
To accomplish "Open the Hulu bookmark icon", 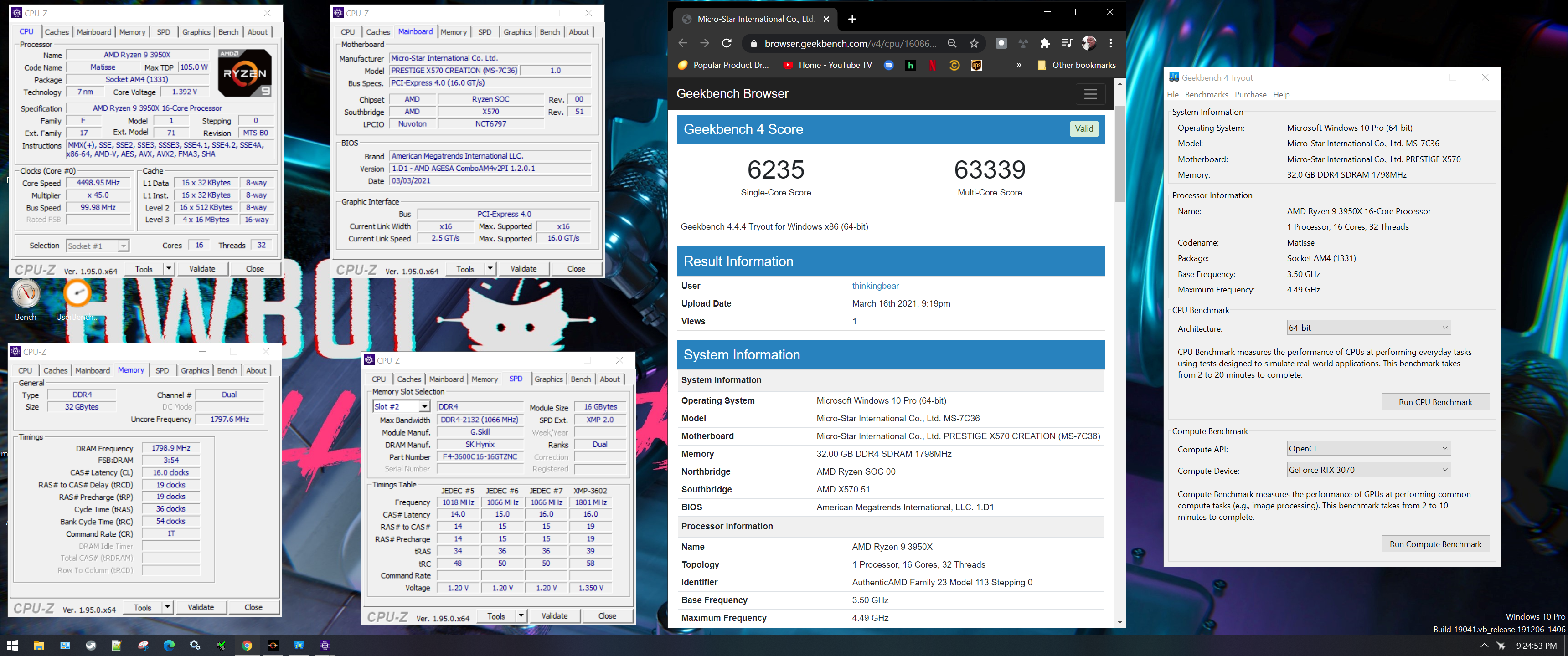I will [x=911, y=65].
